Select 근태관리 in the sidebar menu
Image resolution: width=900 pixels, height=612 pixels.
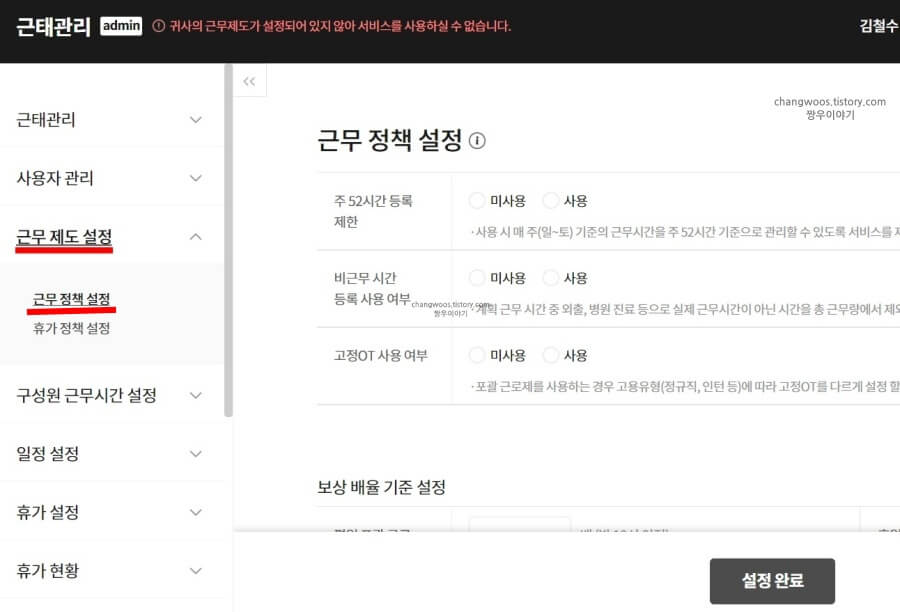(x=46, y=119)
